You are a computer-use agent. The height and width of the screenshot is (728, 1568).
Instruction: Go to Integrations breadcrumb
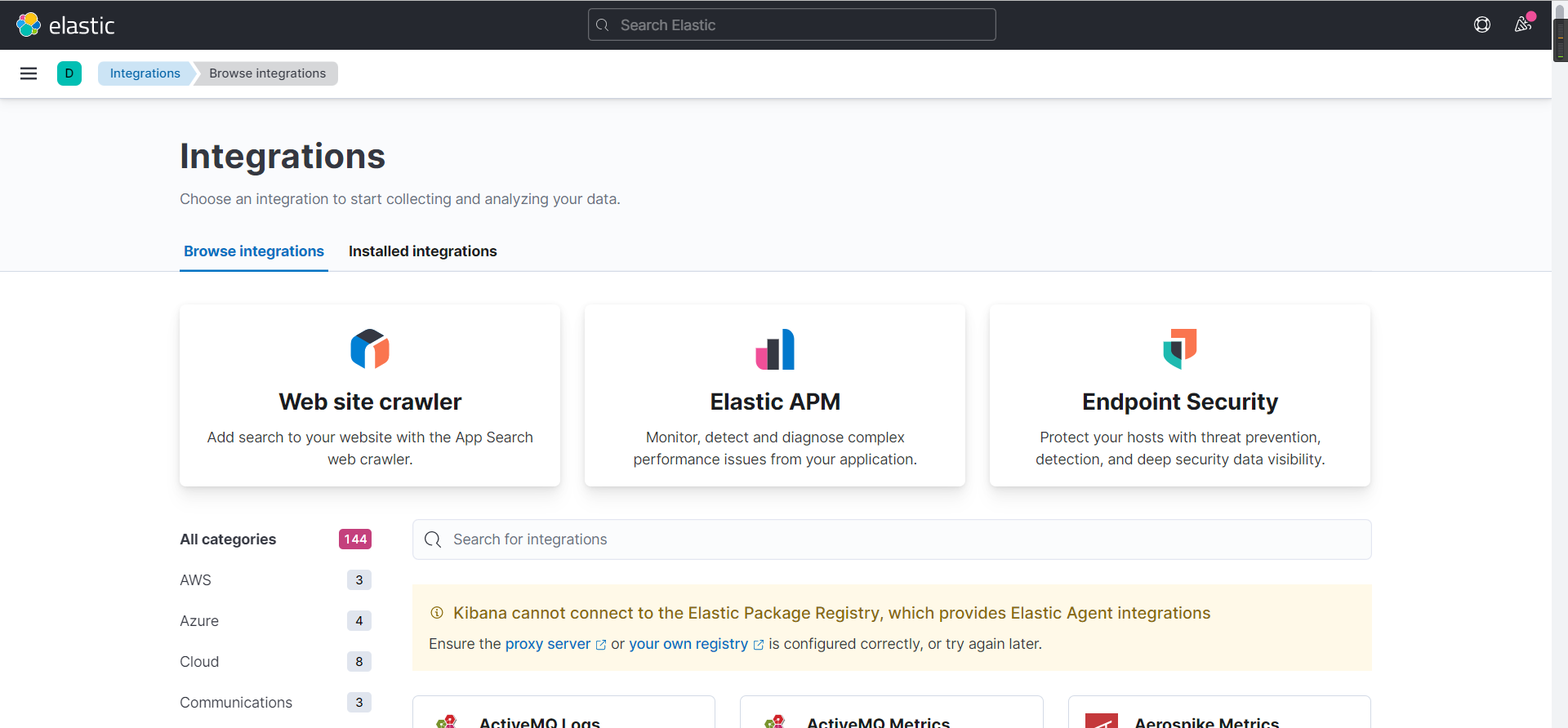tap(145, 73)
